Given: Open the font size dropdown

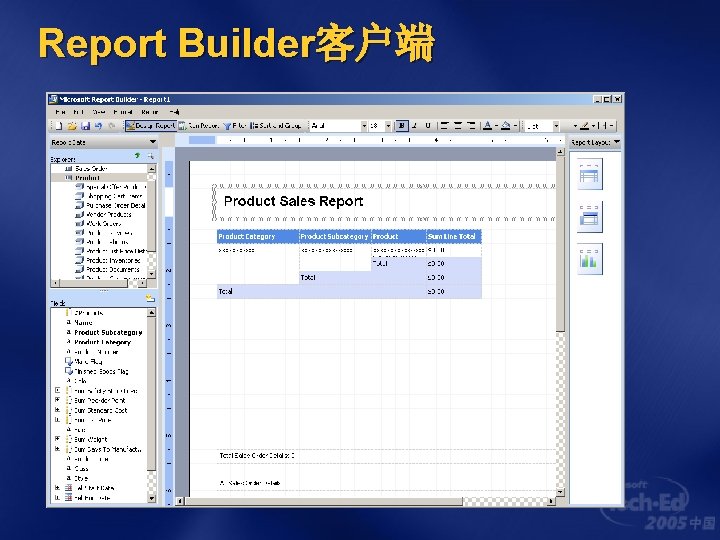Looking at the screenshot, I should [x=388, y=125].
